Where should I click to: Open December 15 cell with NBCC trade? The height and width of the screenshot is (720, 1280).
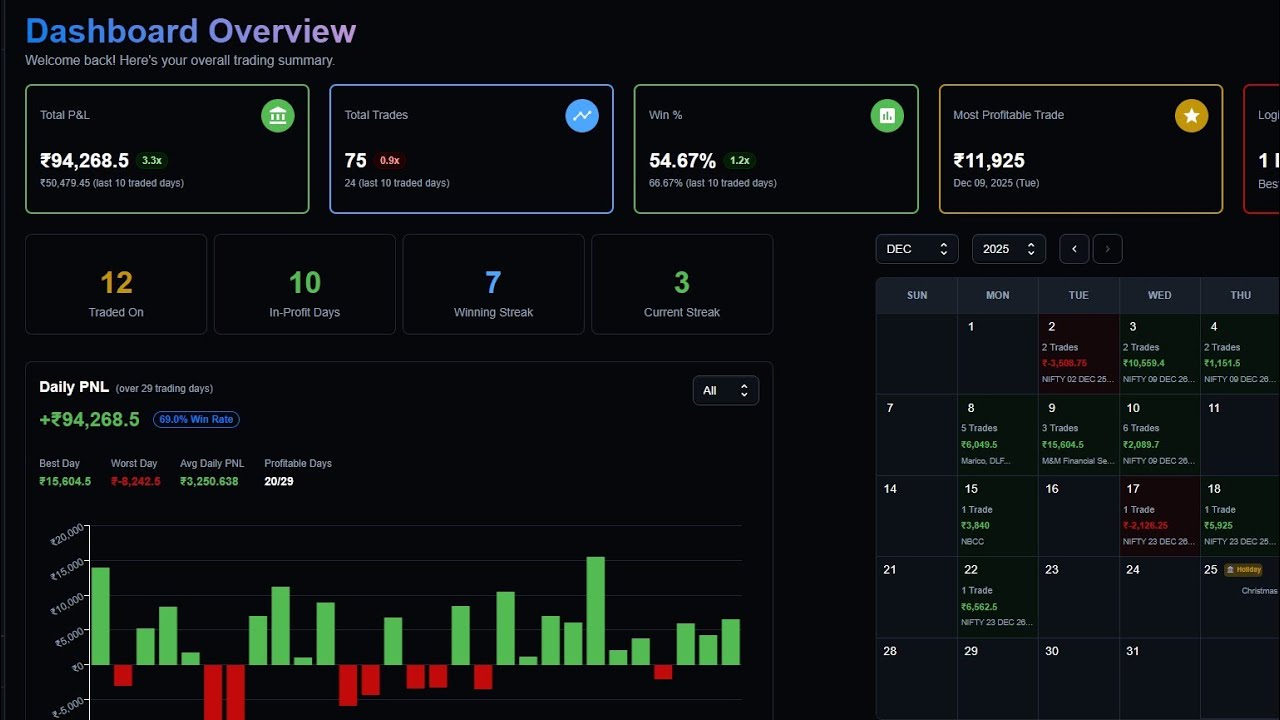(998, 516)
